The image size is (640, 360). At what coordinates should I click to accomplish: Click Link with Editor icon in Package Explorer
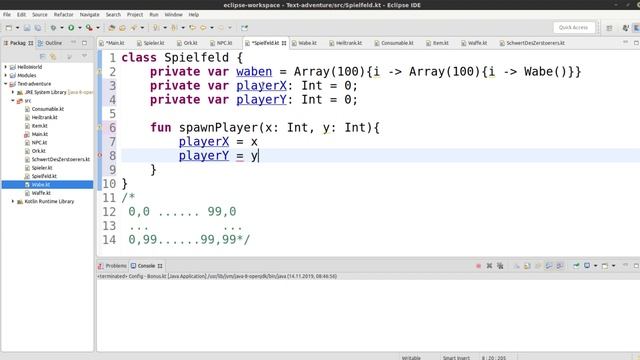[53, 56]
